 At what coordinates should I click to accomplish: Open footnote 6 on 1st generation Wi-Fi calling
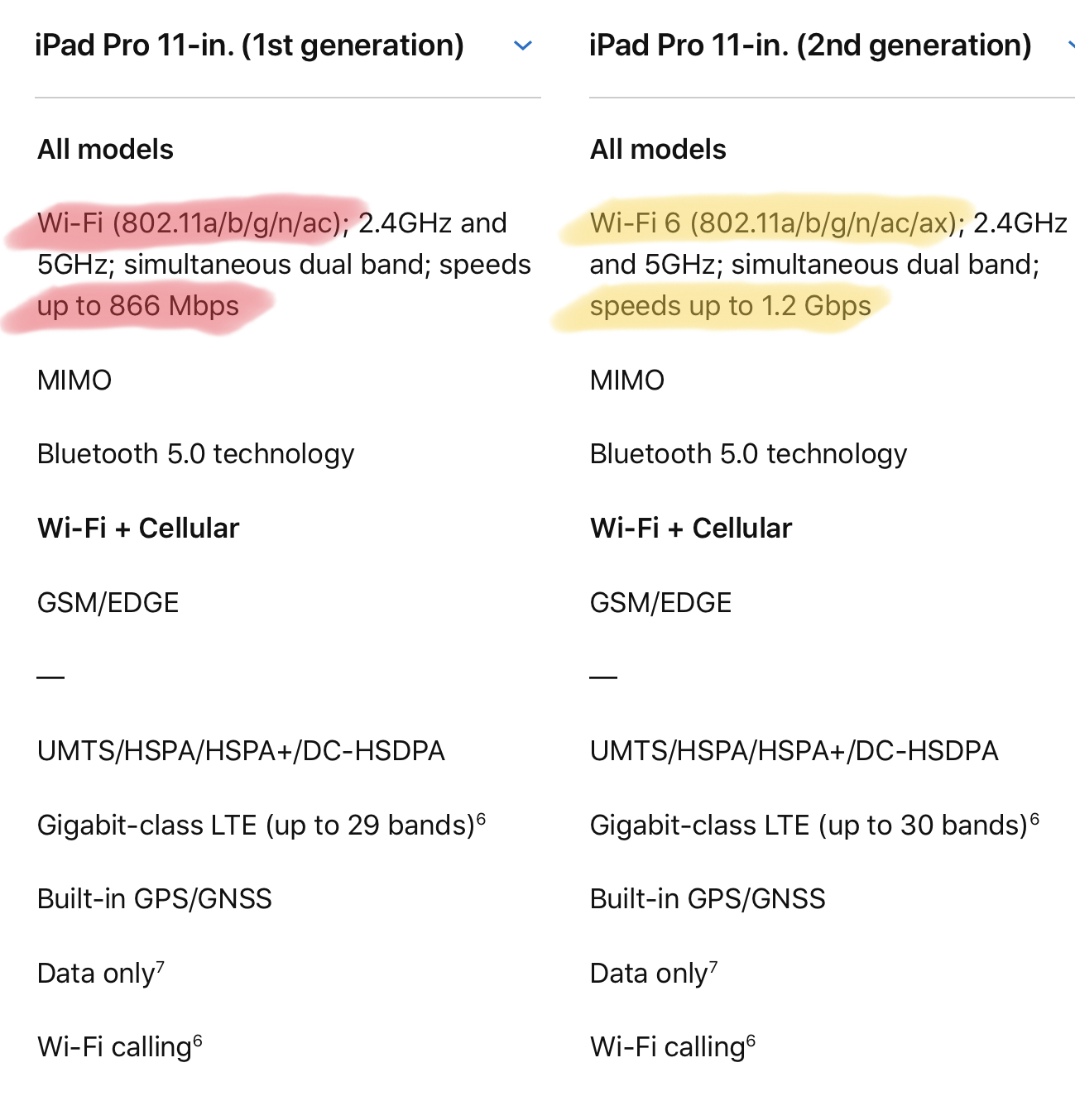pos(198,1041)
